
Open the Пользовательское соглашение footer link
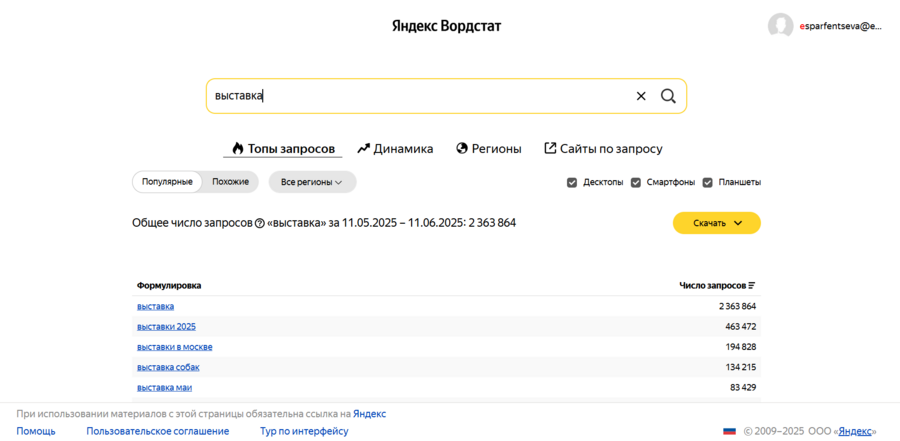[x=158, y=431]
